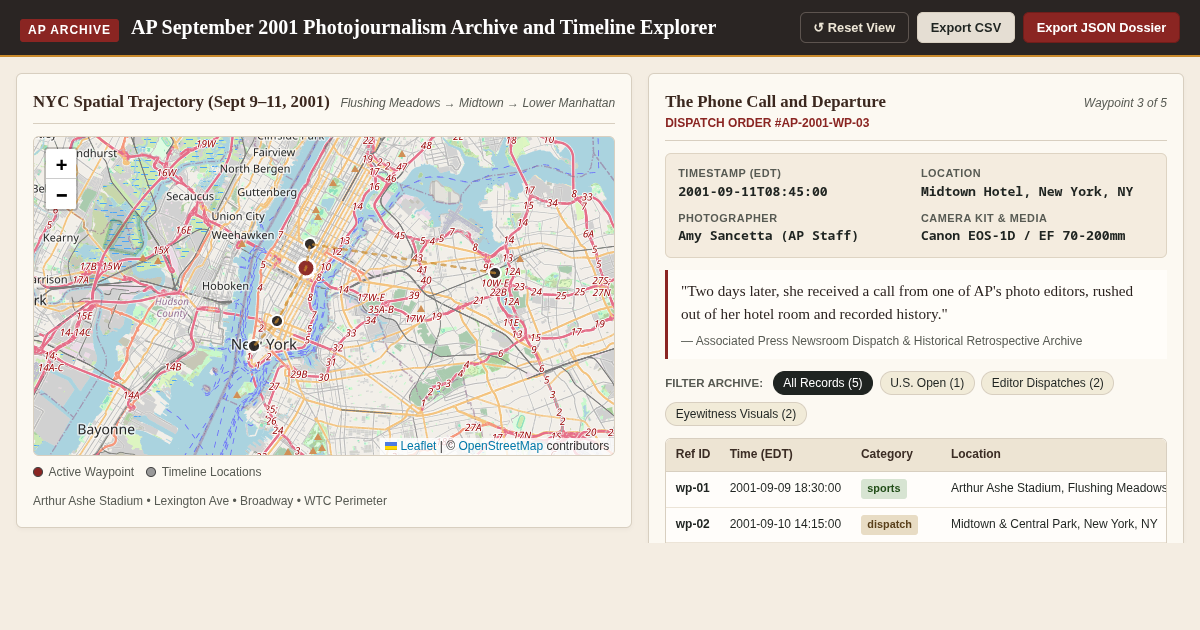Click the Midtown & Central Park location cell
1200x630 pixels.
coord(1054,525)
